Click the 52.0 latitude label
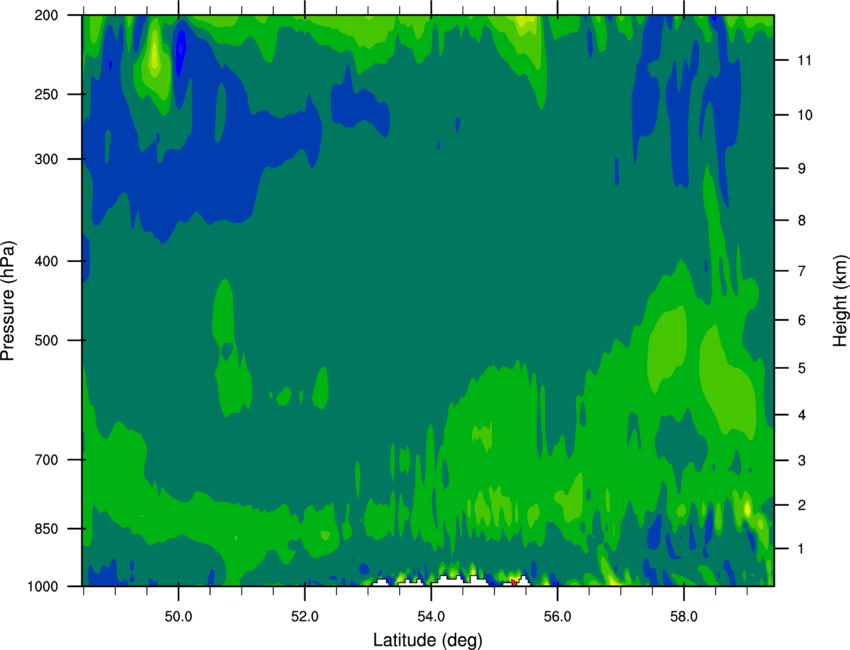The height and width of the screenshot is (650, 850). tap(305, 617)
